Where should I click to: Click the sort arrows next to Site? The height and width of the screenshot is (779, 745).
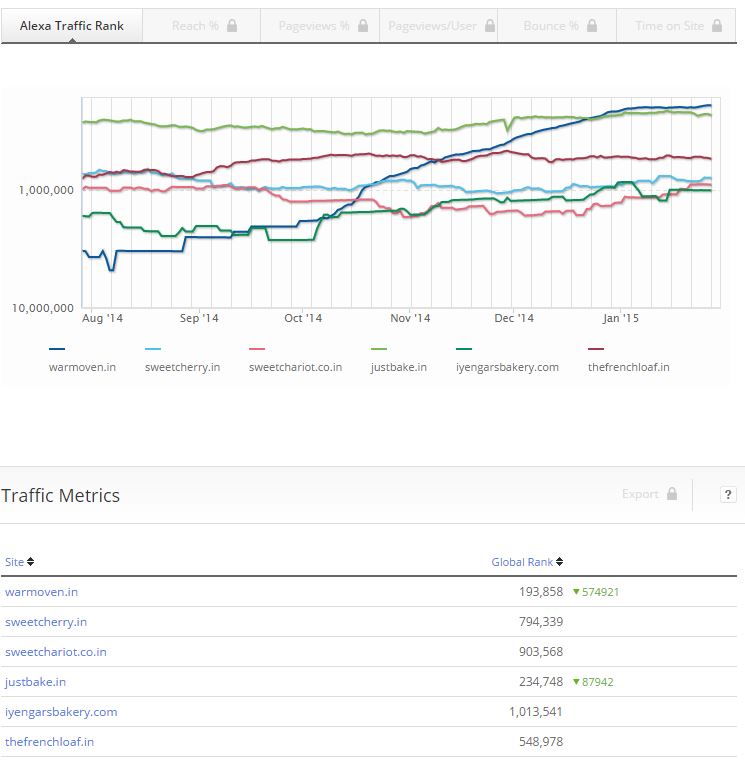click(30, 562)
